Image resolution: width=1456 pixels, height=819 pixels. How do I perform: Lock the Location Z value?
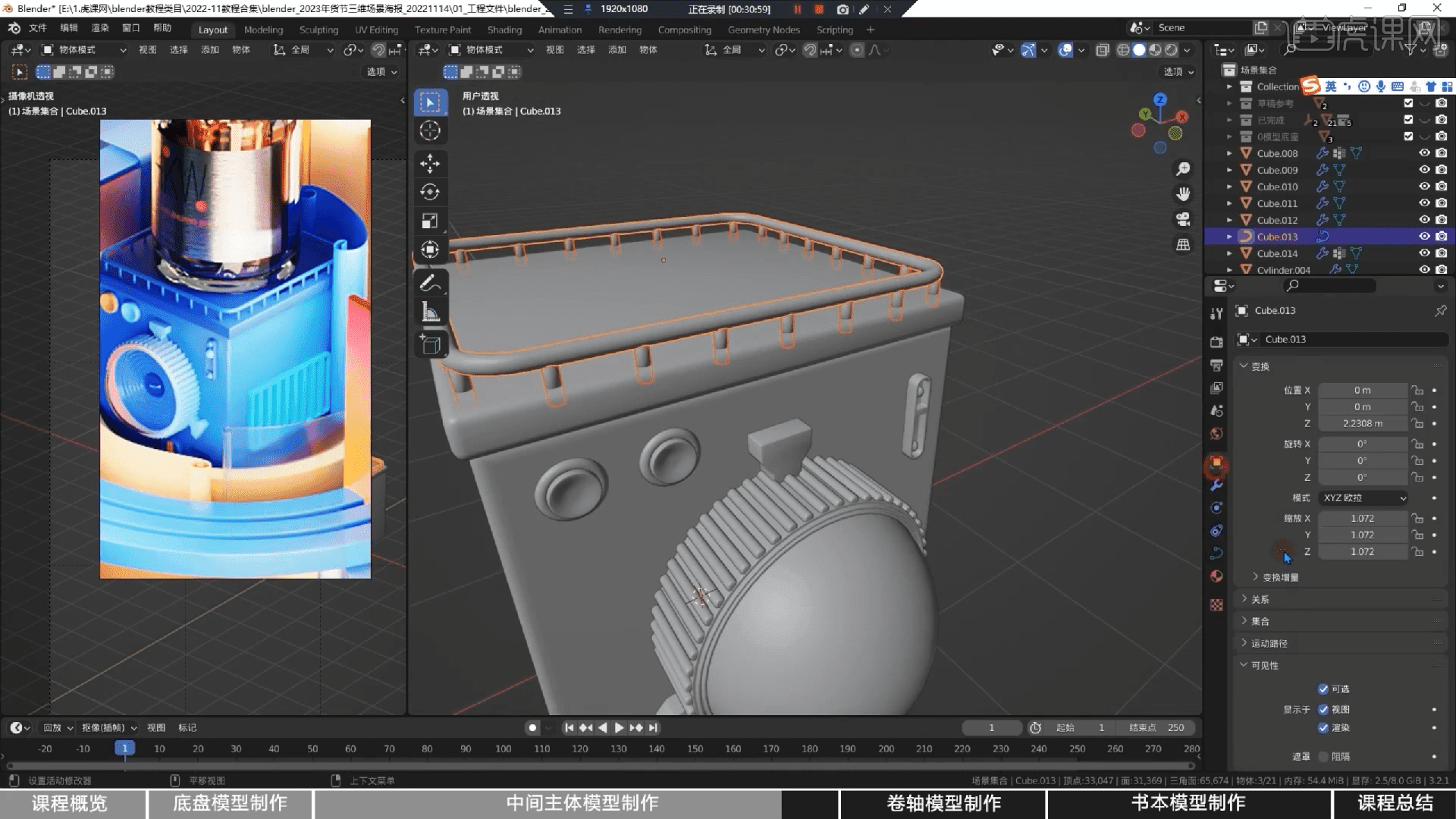[x=1417, y=423]
